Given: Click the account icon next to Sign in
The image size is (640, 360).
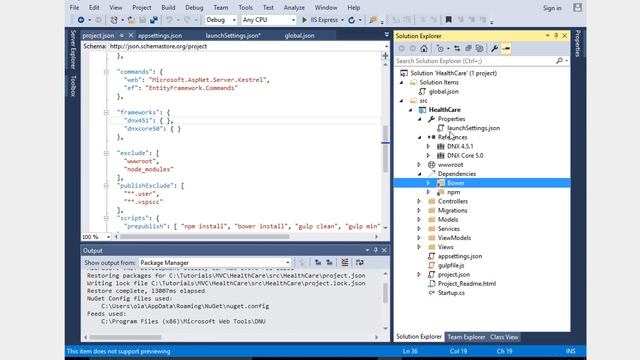Looking at the screenshot, I should click(577, 8).
